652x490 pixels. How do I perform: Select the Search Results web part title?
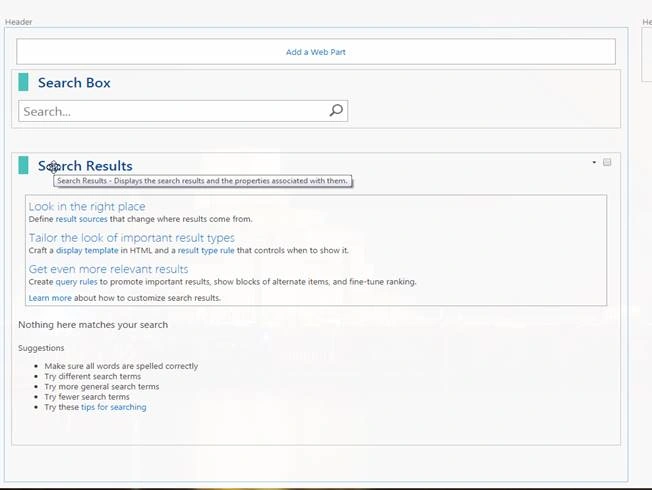[x=85, y=166]
